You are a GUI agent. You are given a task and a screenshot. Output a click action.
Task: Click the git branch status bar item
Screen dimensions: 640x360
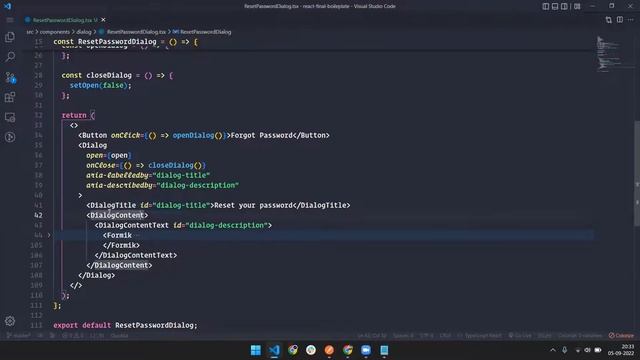click(x=18, y=336)
